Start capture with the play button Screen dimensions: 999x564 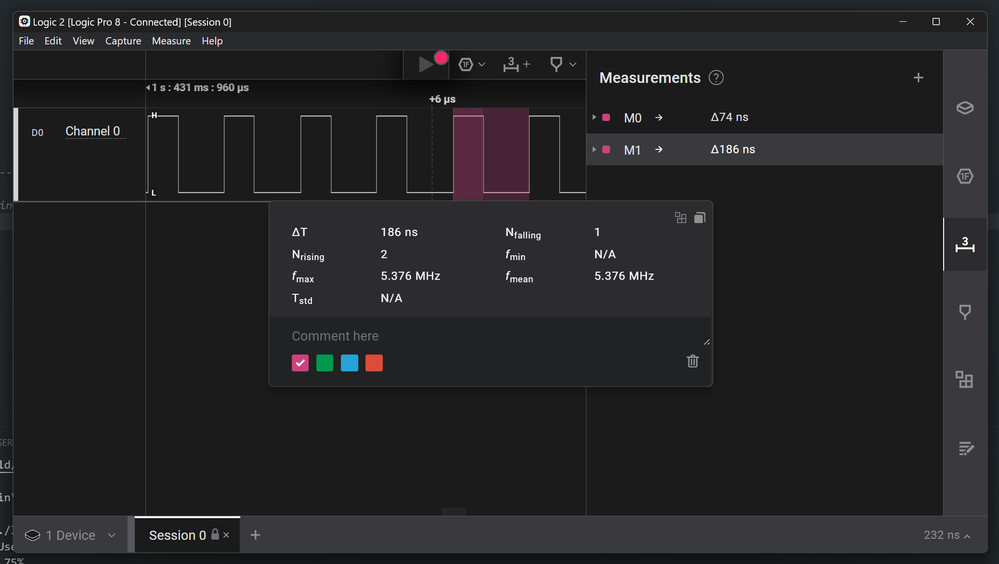pyautogui.click(x=426, y=64)
